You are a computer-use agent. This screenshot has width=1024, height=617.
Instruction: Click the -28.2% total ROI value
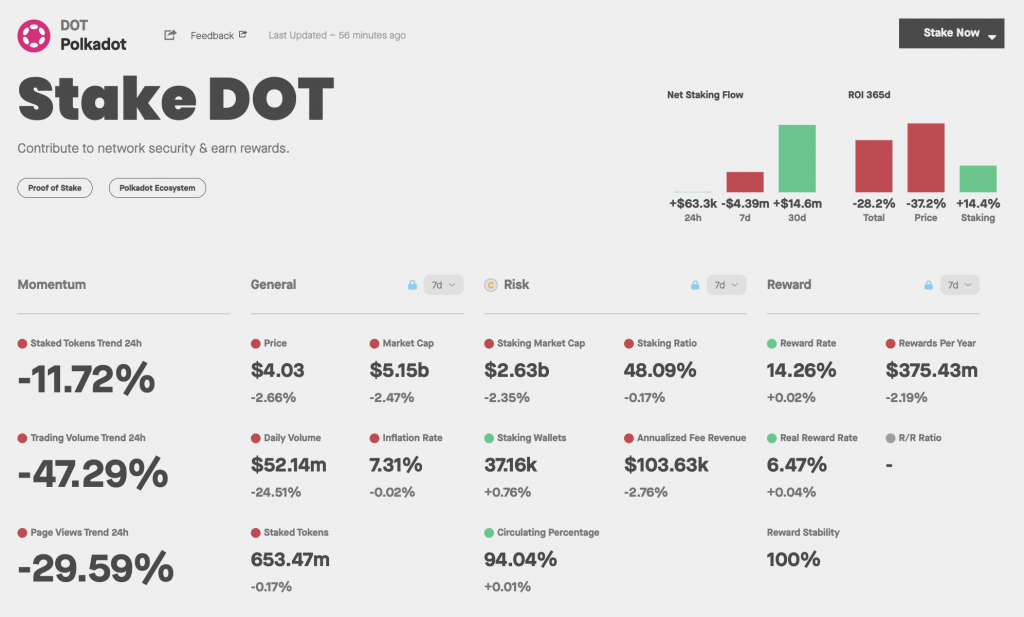point(874,204)
